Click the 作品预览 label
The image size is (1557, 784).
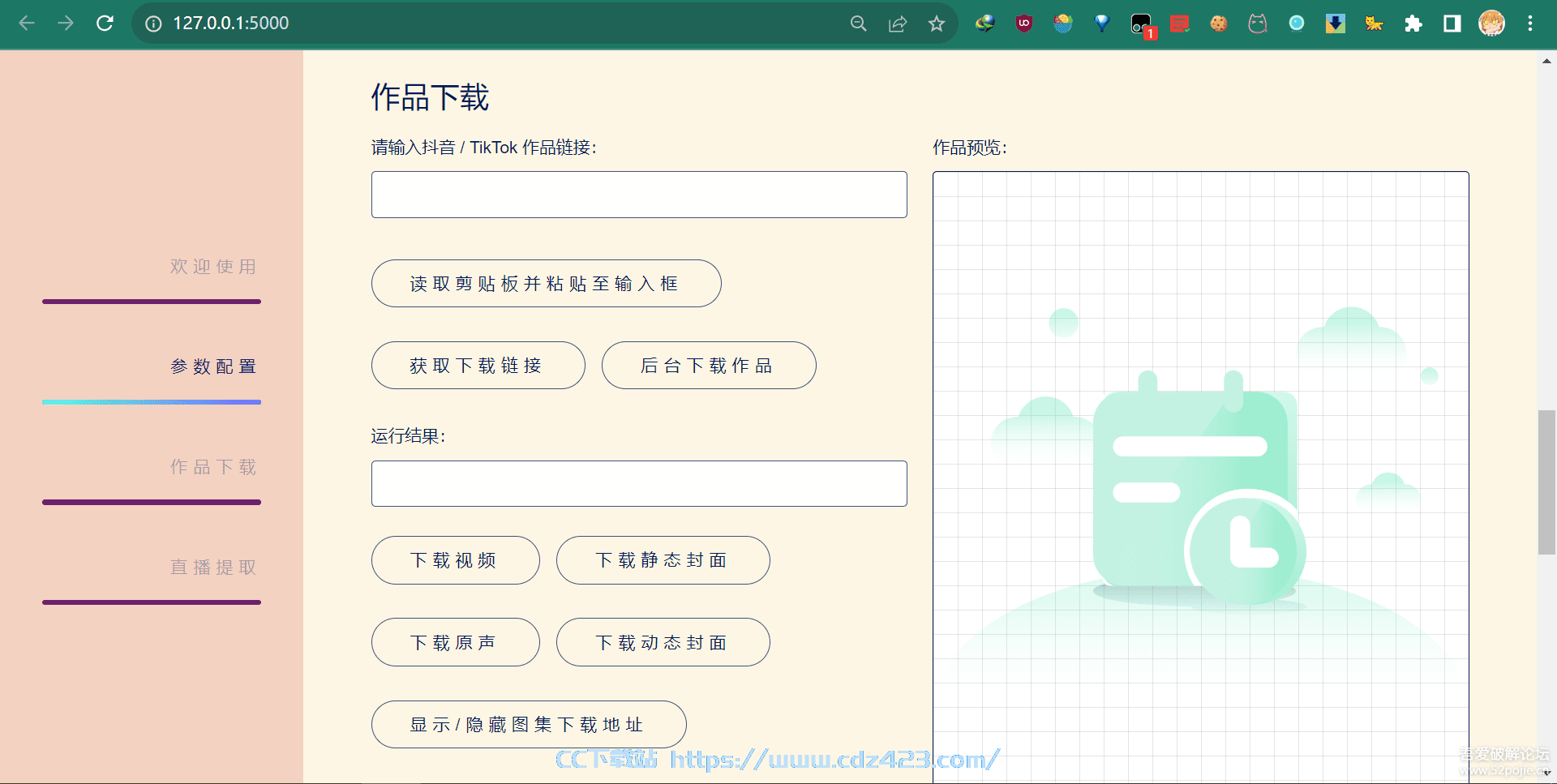[x=970, y=148]
